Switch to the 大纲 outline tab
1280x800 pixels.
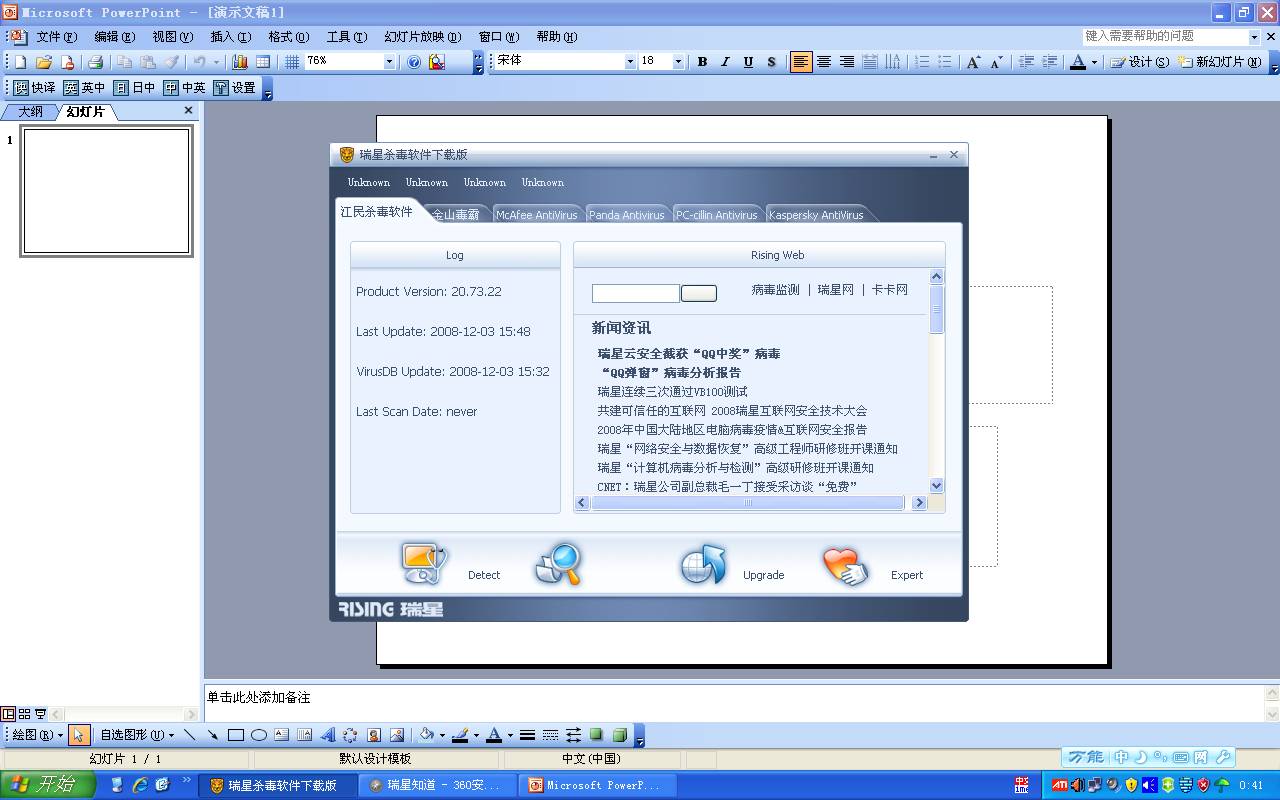click(30, 112)
